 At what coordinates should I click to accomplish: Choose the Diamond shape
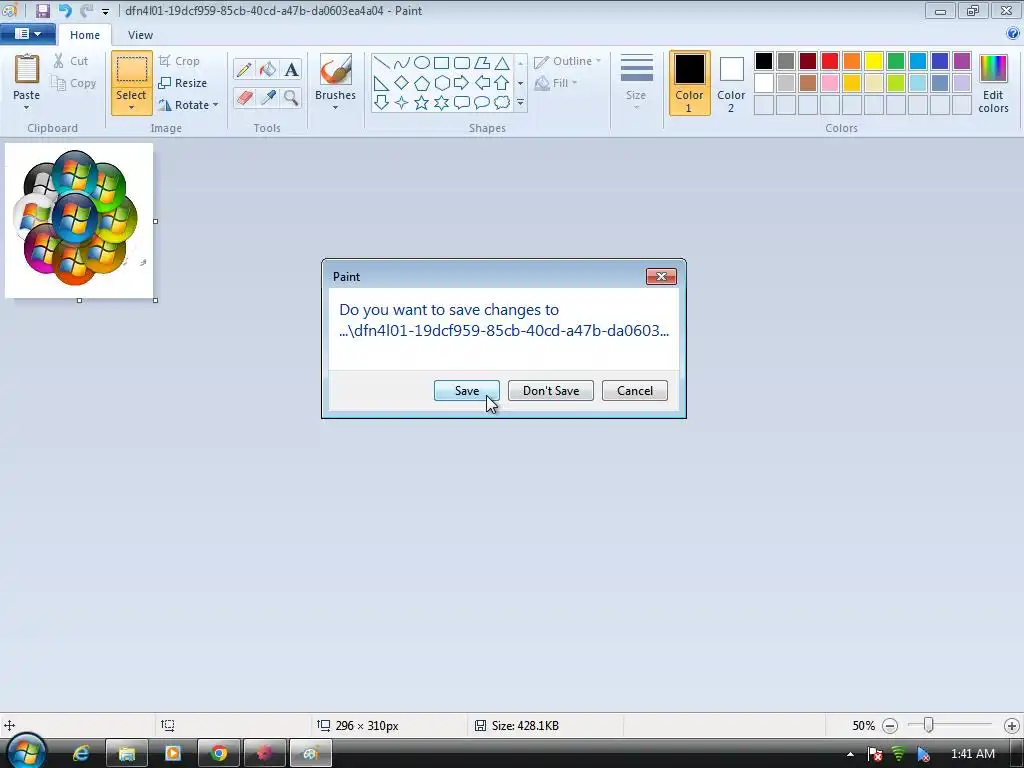(402, 83)
